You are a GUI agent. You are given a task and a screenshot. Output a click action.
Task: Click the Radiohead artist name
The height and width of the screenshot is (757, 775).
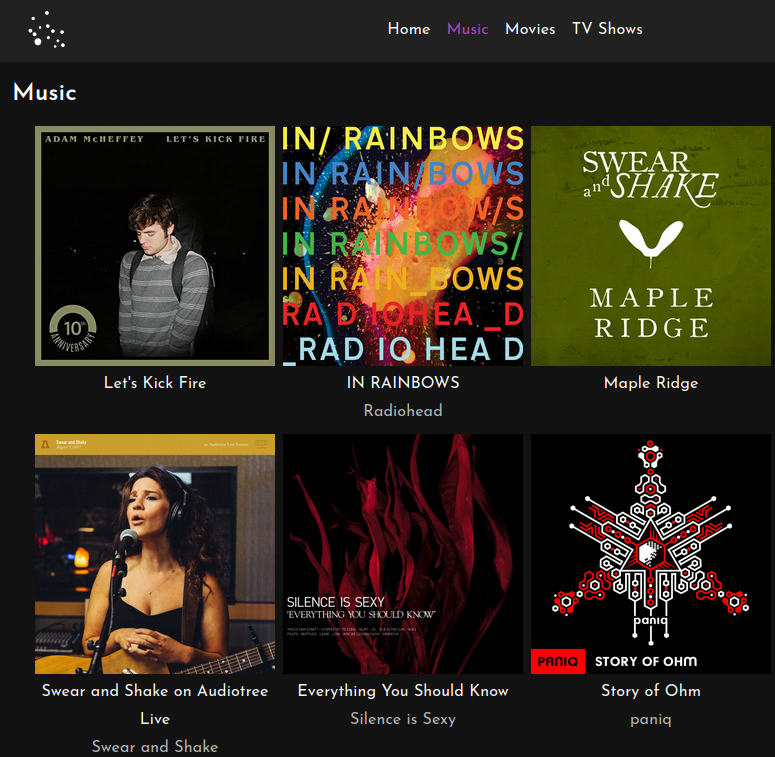click(403, 411)
